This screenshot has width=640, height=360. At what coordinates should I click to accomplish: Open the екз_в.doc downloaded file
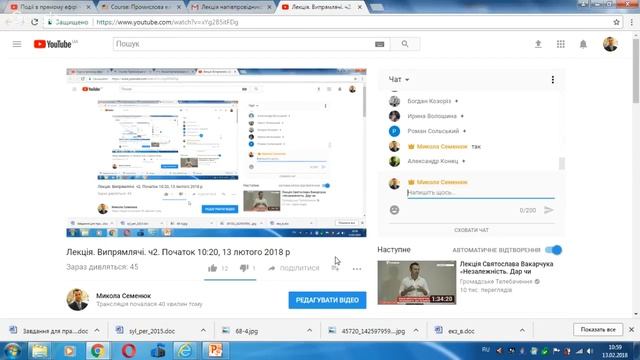click(461, 331)
